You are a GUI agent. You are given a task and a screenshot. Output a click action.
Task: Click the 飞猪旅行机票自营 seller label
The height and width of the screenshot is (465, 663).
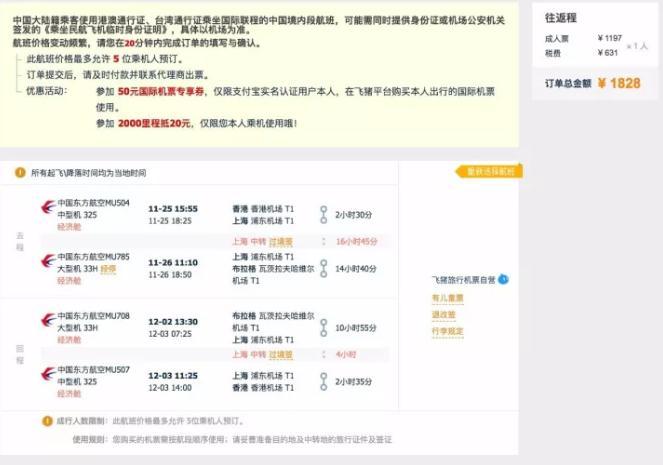pos(463,279)
